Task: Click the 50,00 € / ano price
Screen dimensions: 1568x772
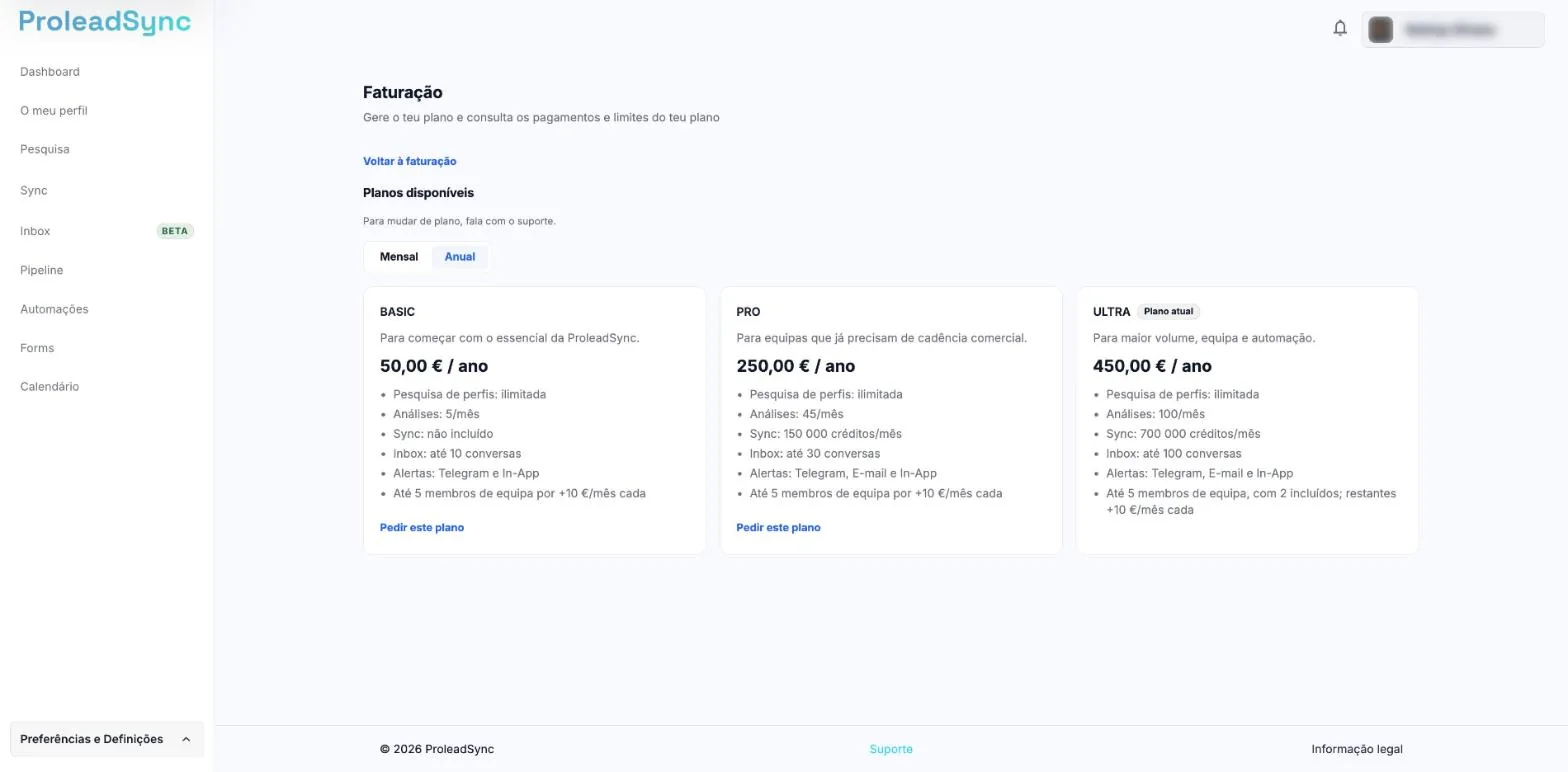Action: click(x=434, y=367)
